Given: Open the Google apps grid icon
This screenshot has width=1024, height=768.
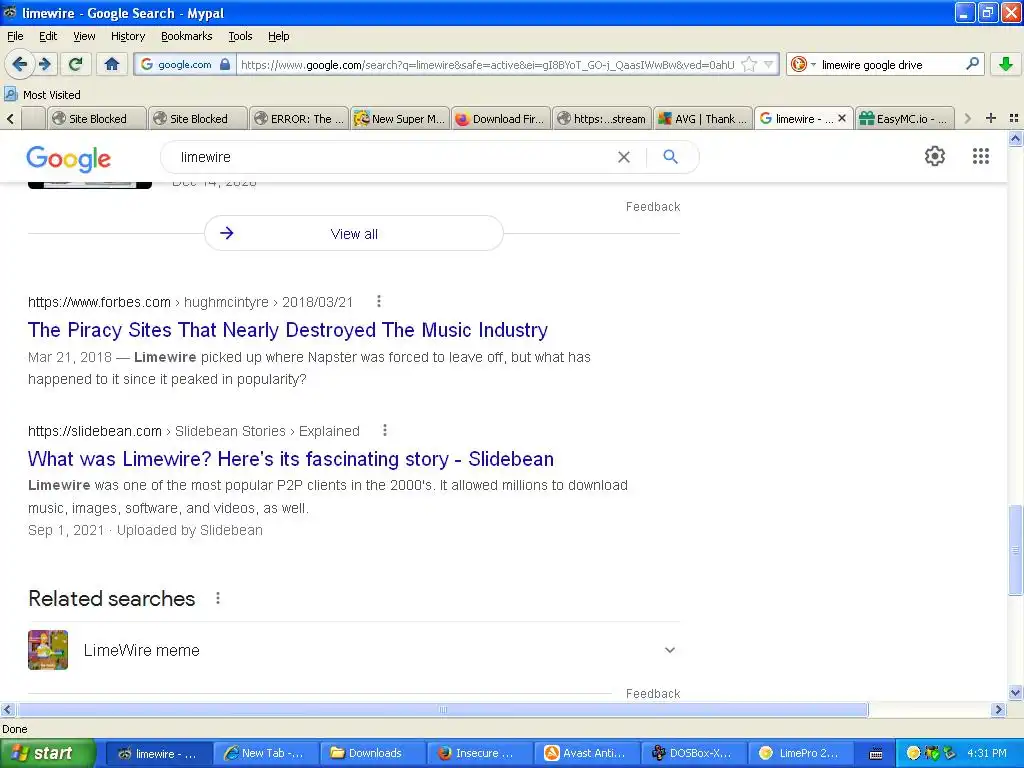Looking at the screenshot, I should 980,156.
